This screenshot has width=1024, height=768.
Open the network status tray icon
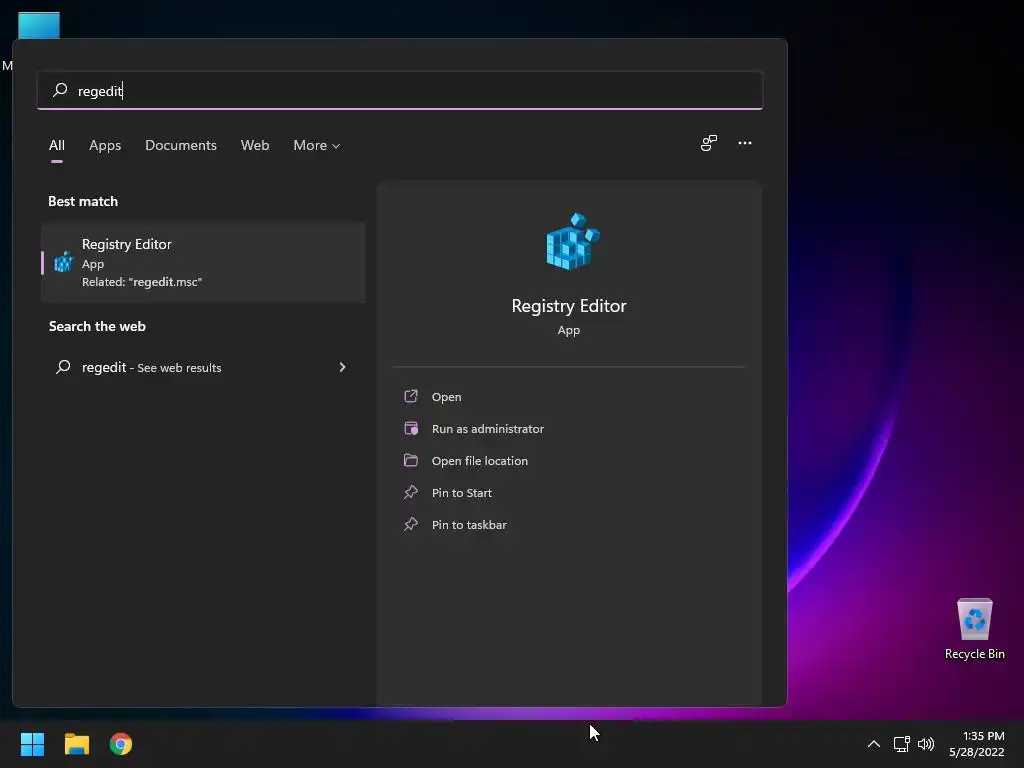tap(902, 744)
